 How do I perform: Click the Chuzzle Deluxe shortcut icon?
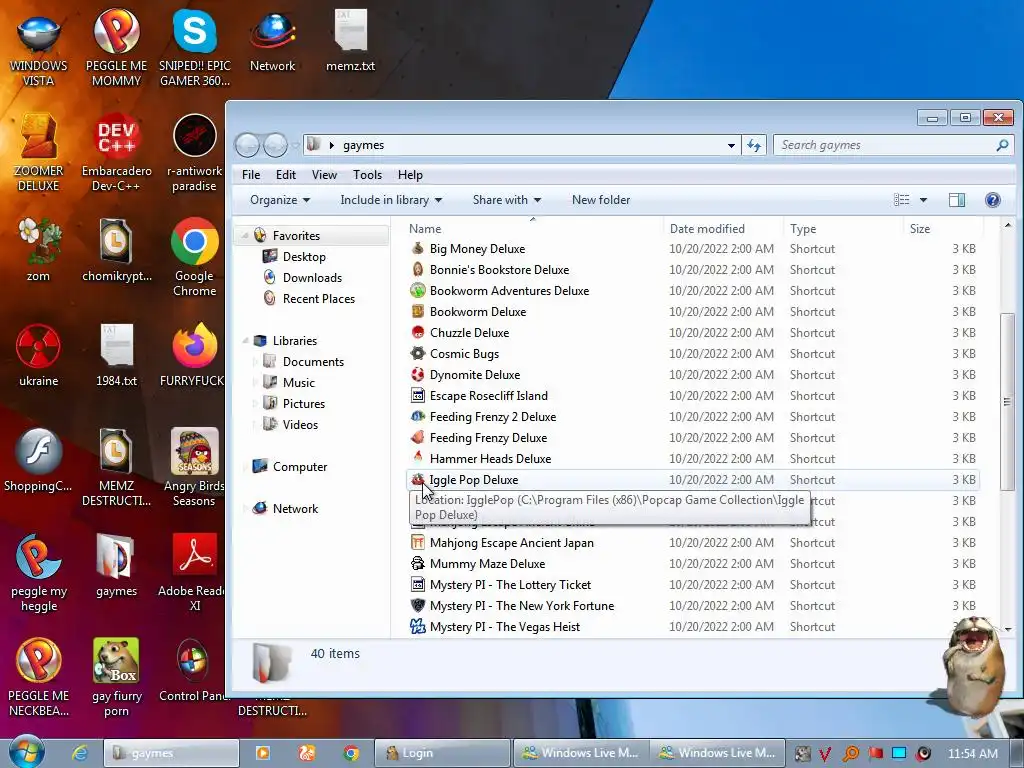(418, 332)
